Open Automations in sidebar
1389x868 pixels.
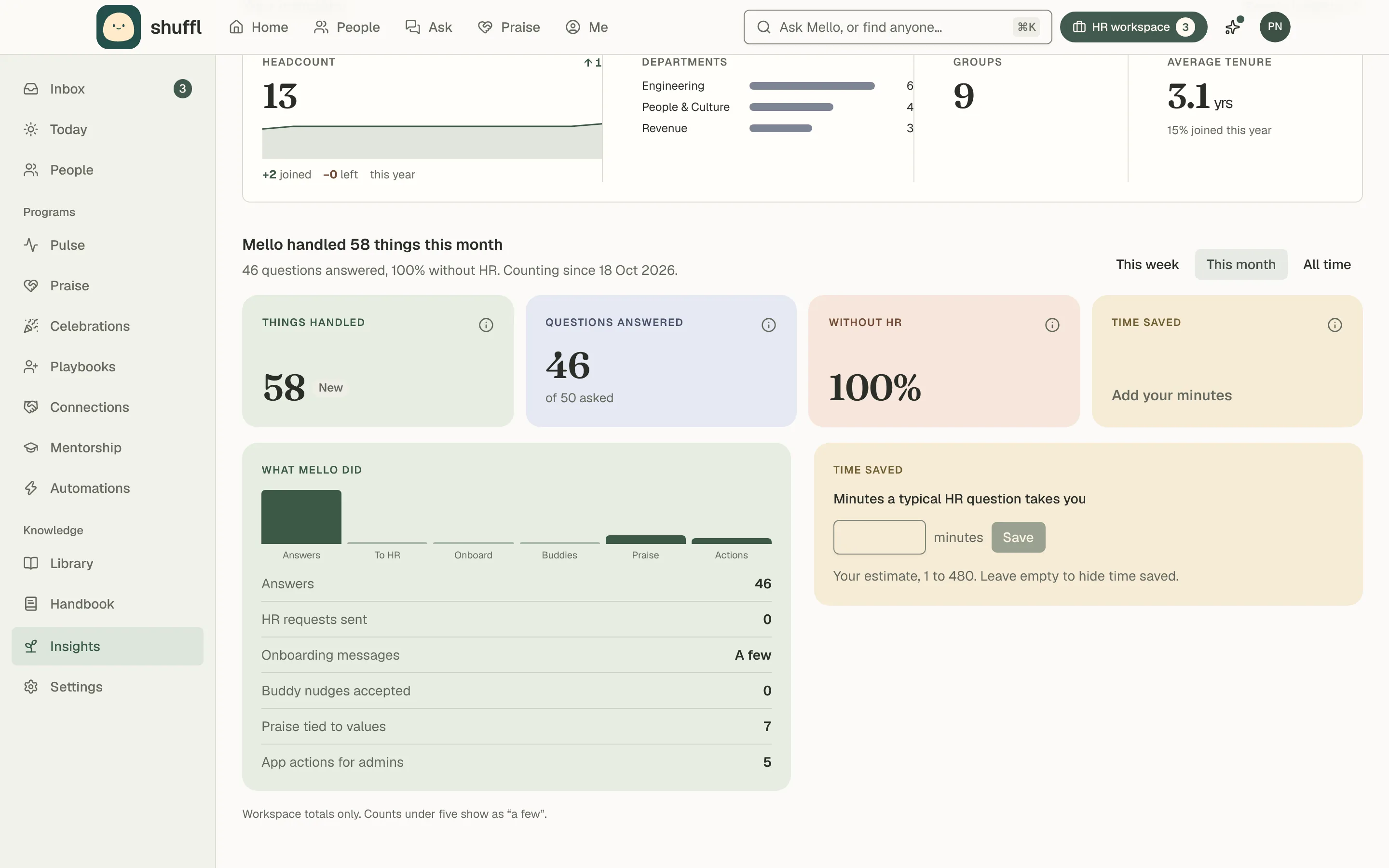108,488
